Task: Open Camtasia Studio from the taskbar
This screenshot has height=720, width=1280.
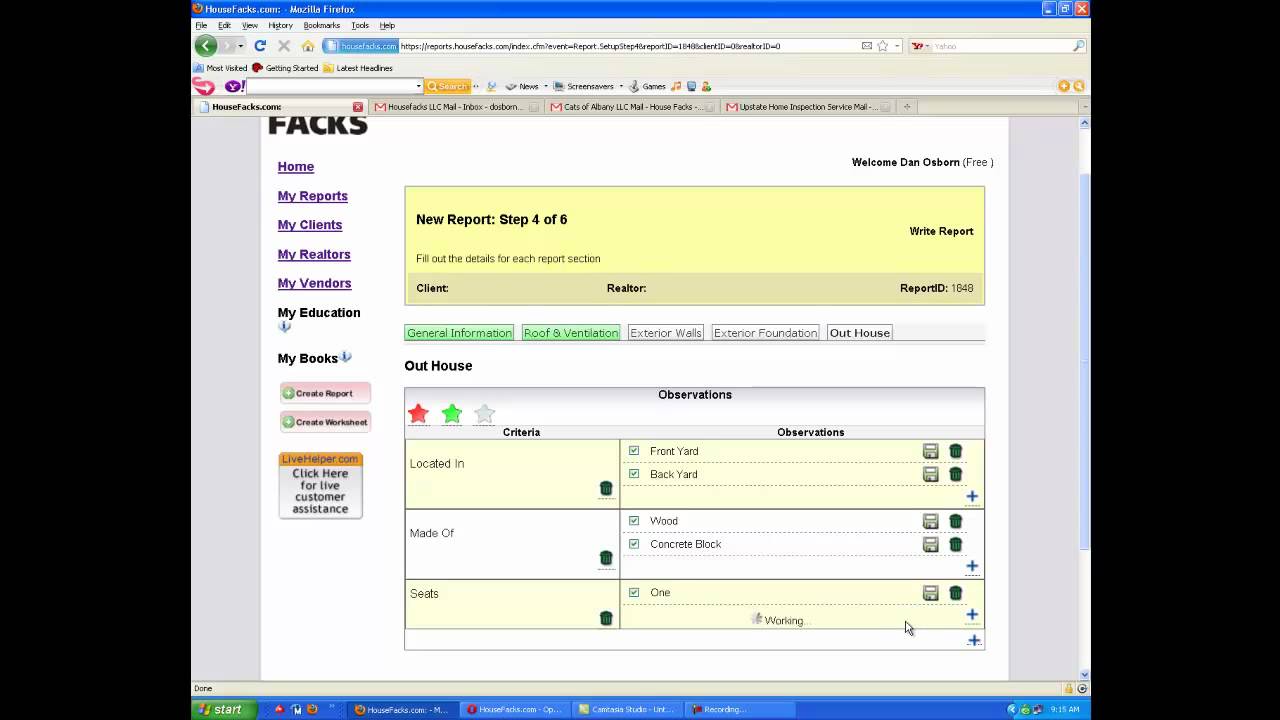Action: [626, 709]
